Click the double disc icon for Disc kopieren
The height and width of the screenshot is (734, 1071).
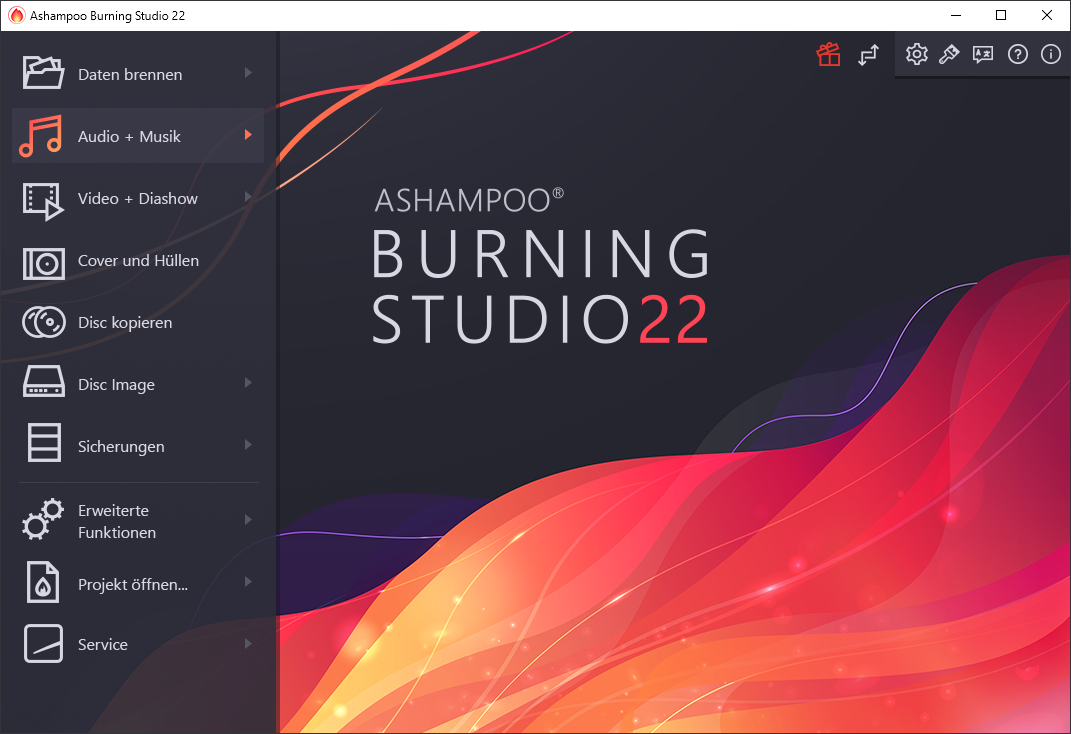click(x=44, y=323)
